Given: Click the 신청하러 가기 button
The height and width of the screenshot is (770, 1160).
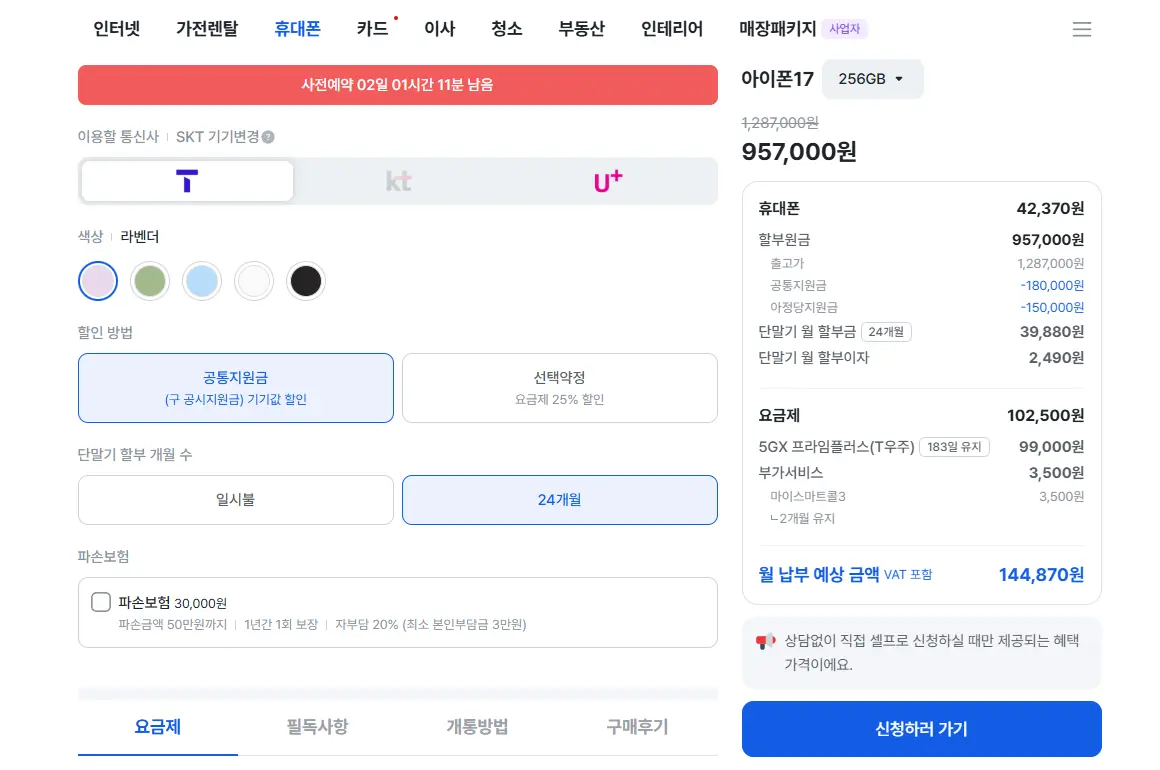Looking at the screenshot, I should pos(921,729).
